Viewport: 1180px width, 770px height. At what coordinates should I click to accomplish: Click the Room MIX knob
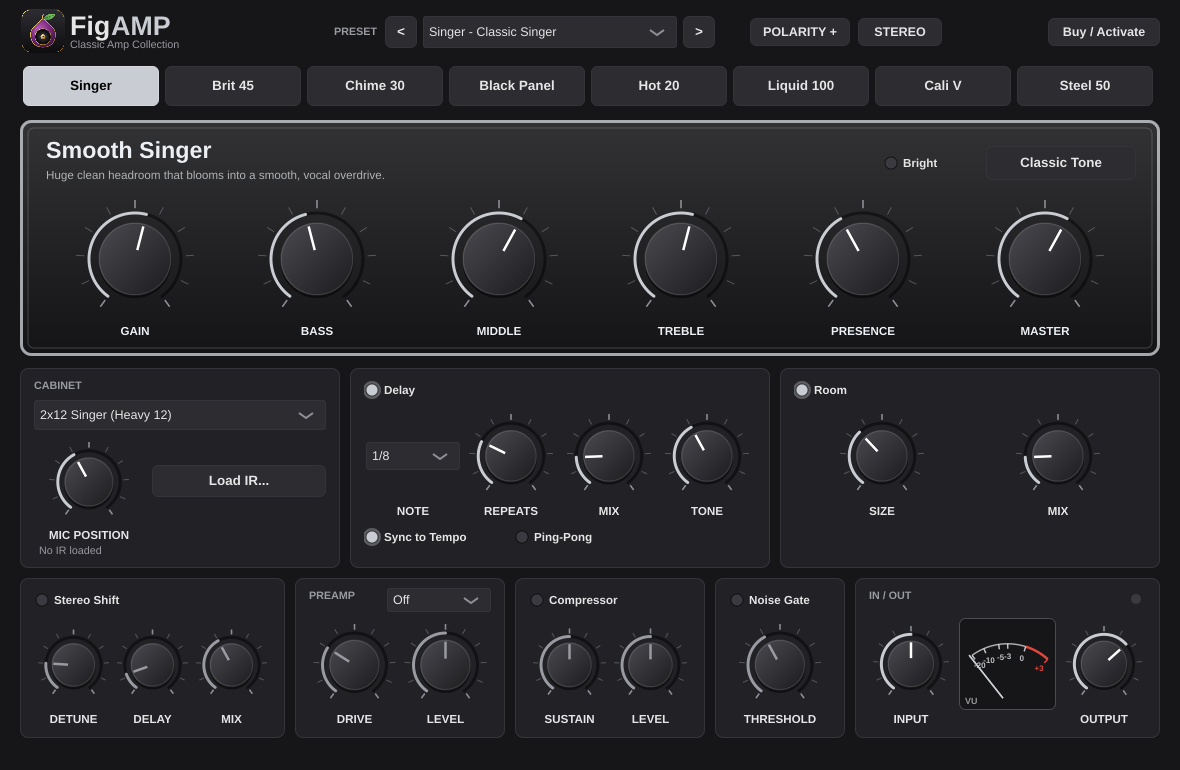click(1058, 455)
